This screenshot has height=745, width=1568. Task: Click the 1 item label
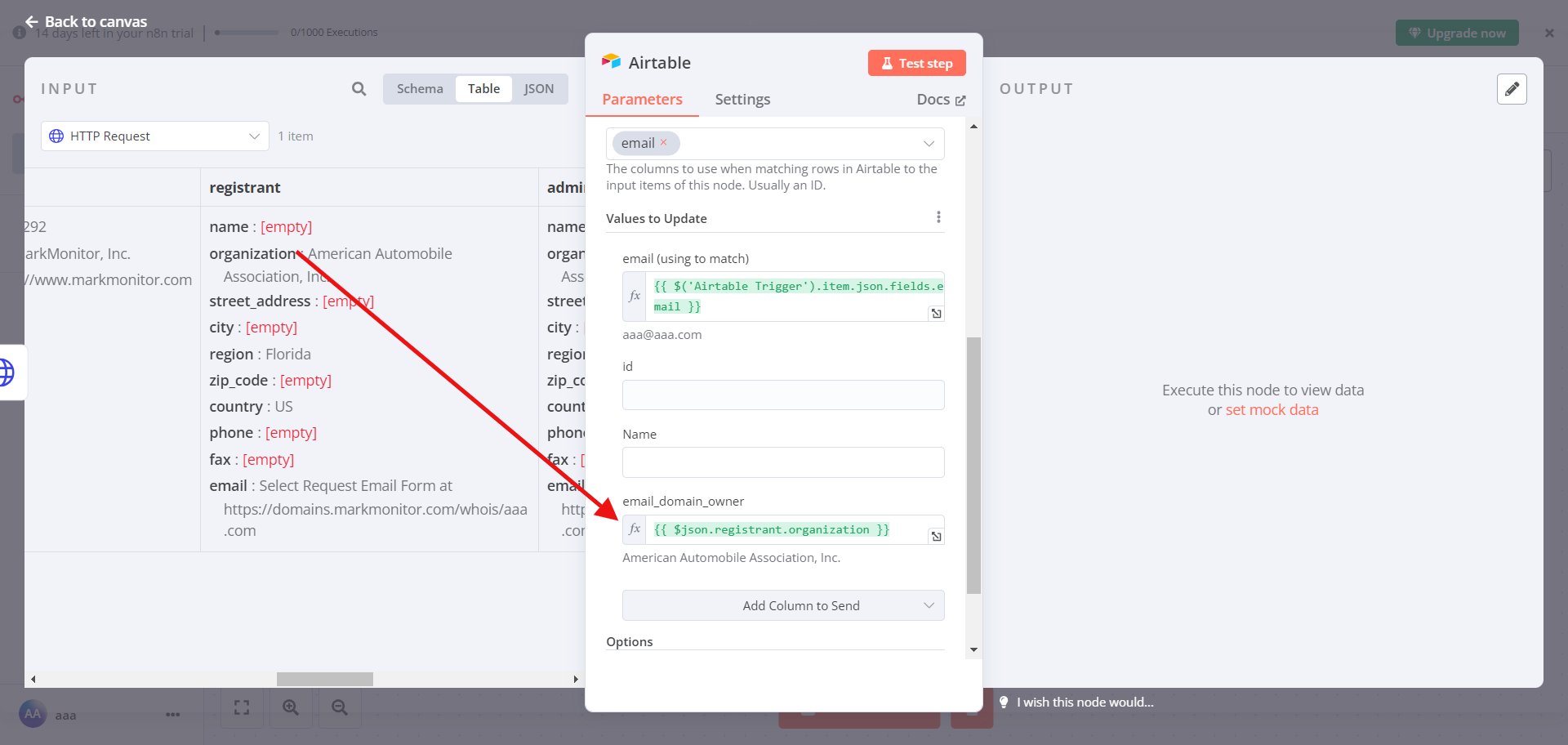(x=295, y=136)
